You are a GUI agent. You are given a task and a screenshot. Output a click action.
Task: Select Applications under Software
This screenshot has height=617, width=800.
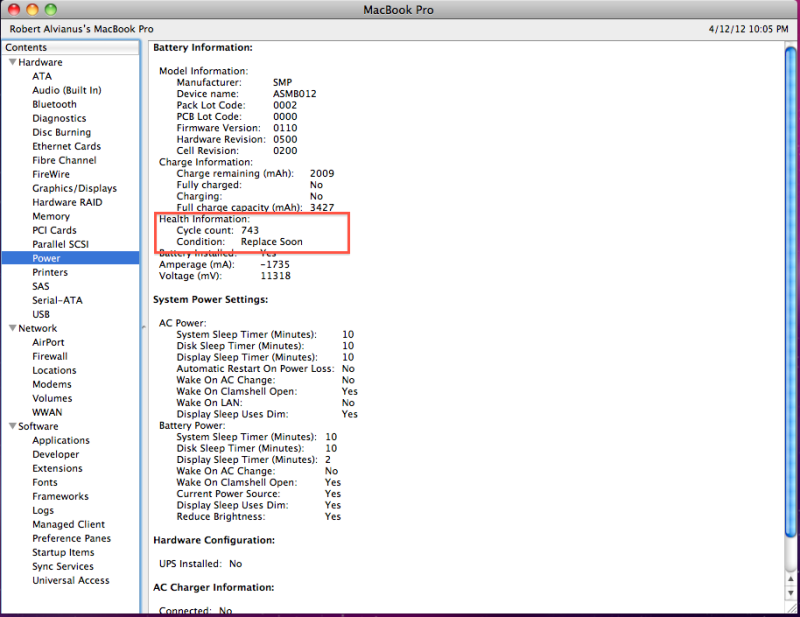pos(61,440)
